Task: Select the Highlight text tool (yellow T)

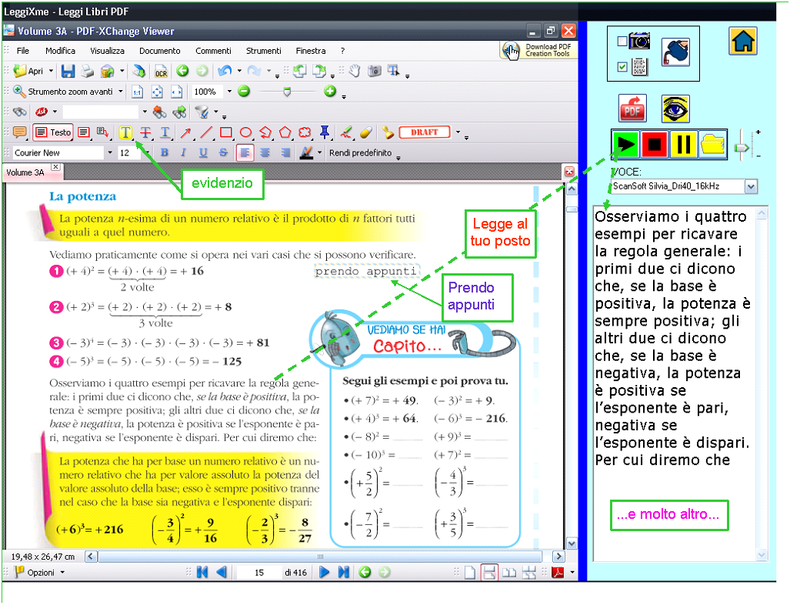Action: [x=125, y=133]
